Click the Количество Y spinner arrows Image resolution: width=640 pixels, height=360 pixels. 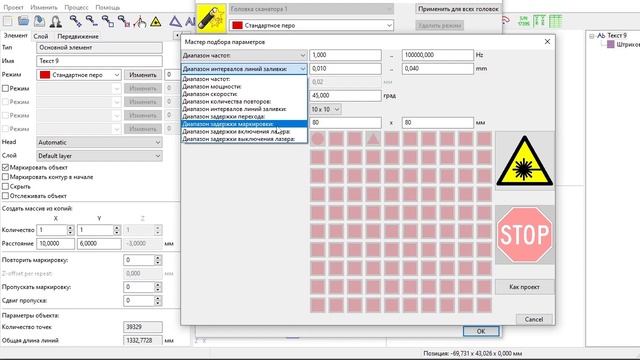(x=117, y=230)
